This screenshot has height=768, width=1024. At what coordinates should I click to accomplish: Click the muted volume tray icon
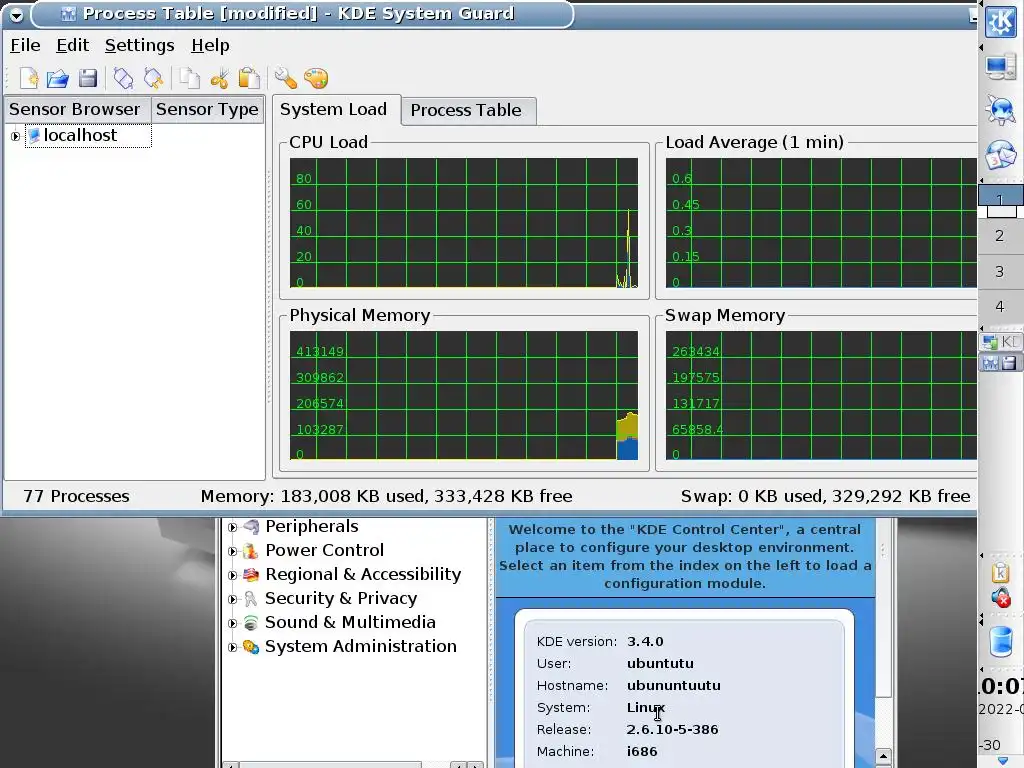tap(1000, 598)
